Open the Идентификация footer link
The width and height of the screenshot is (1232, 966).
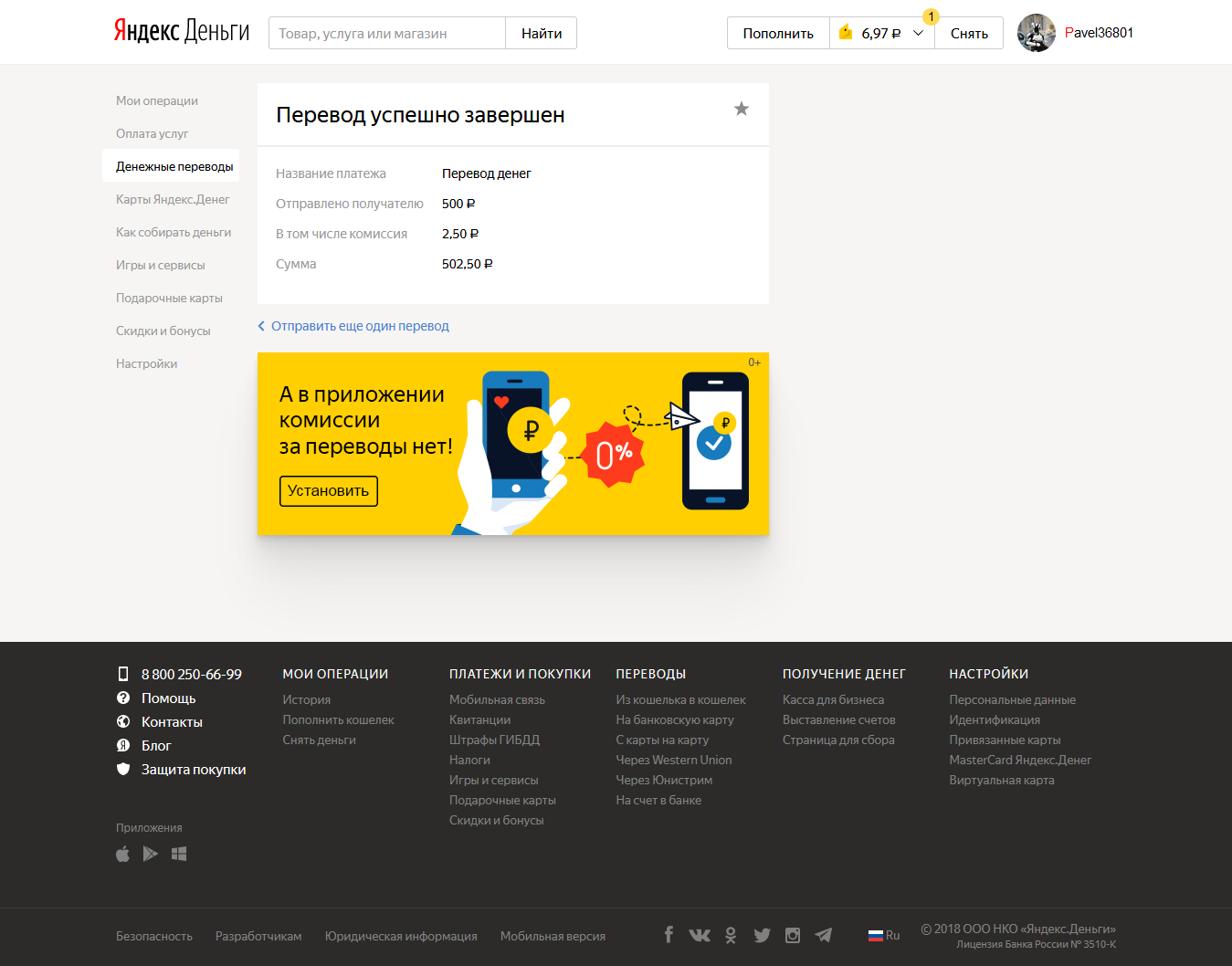pos(995,719)
